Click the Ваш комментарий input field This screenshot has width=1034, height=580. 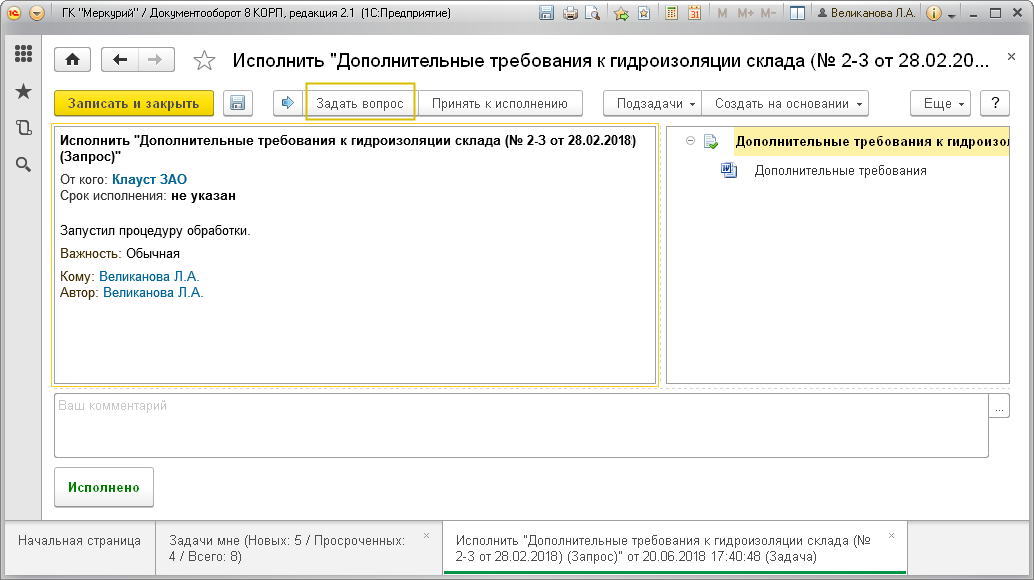(x=521, y=426)
